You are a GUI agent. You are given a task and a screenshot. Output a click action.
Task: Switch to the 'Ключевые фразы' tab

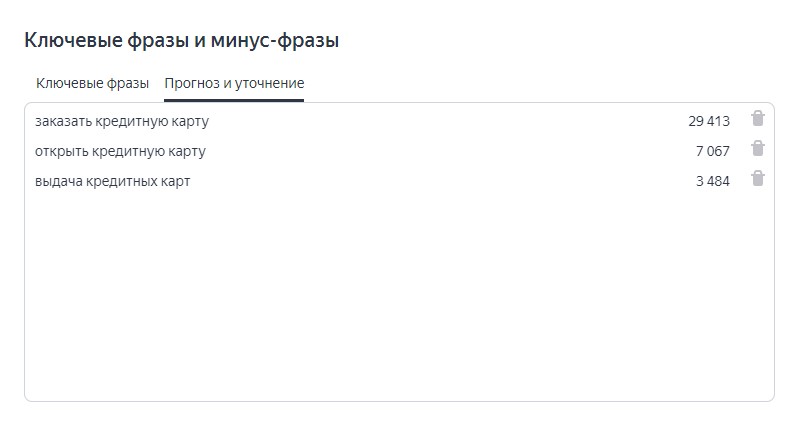coord(92,83)
